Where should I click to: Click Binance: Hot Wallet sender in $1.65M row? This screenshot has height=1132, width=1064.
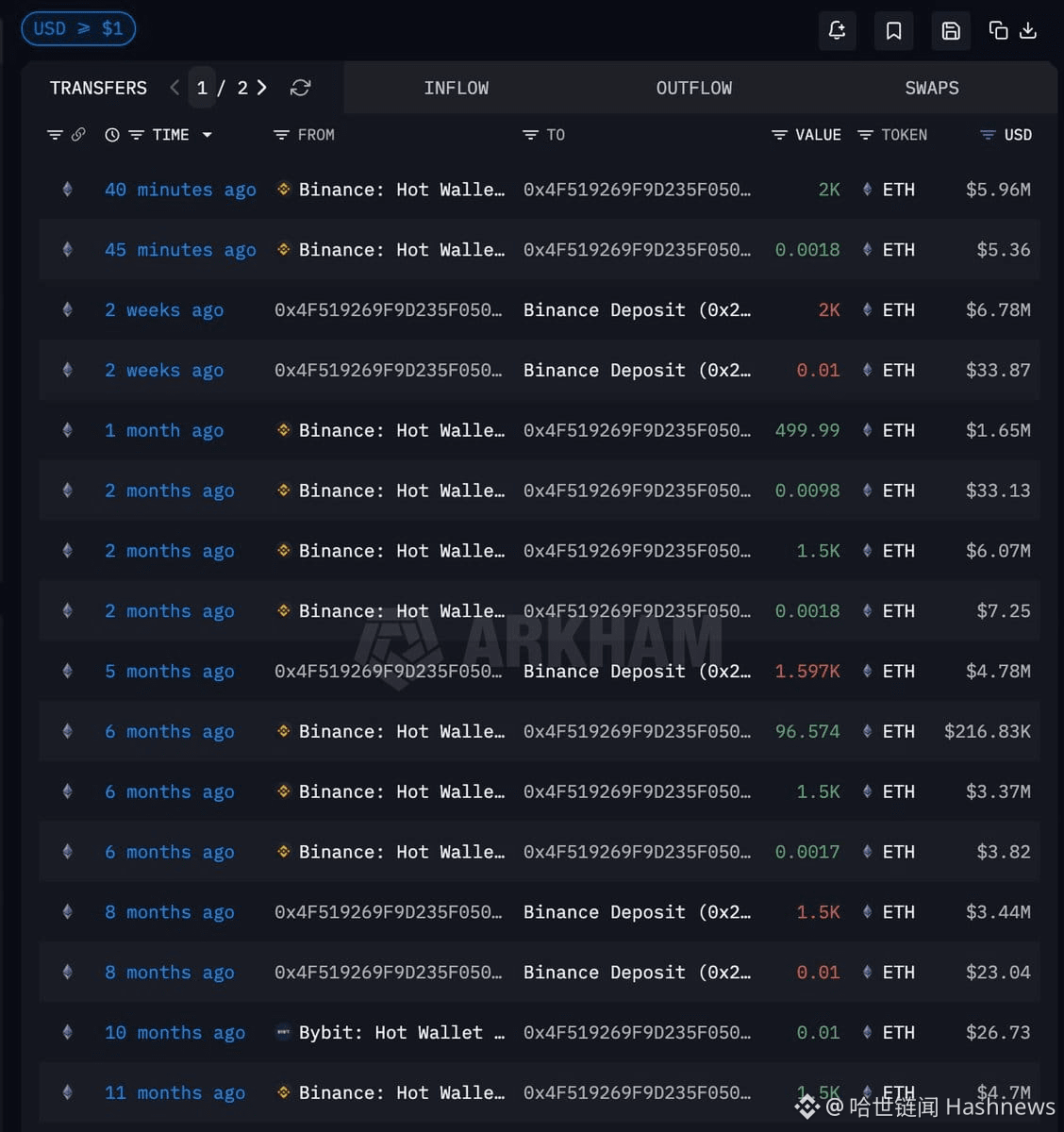coord(402,430)
